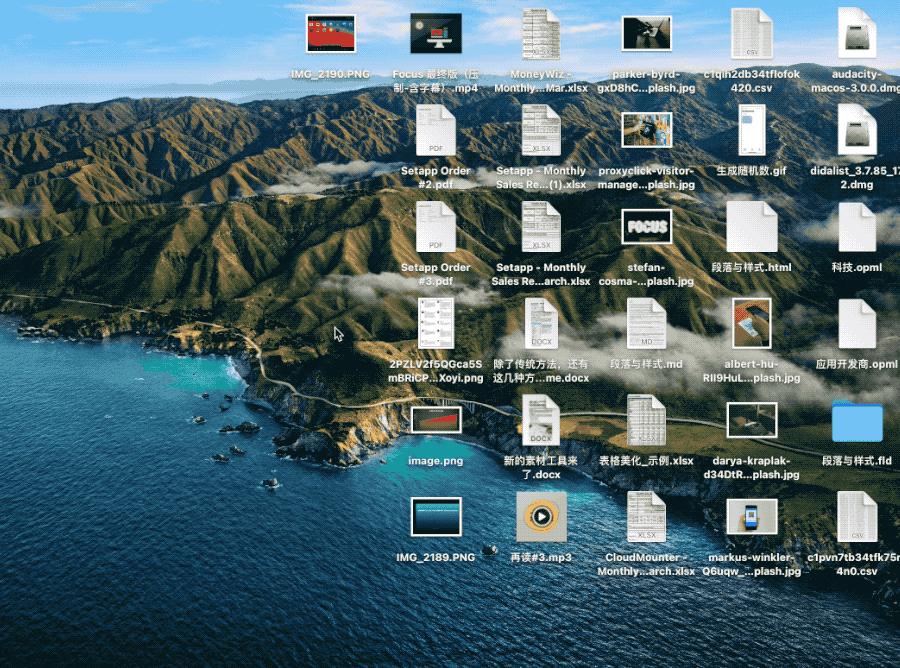Click the image.png thumbnail
The height and width of the screenshot is (668, 900).
[436, 419]
